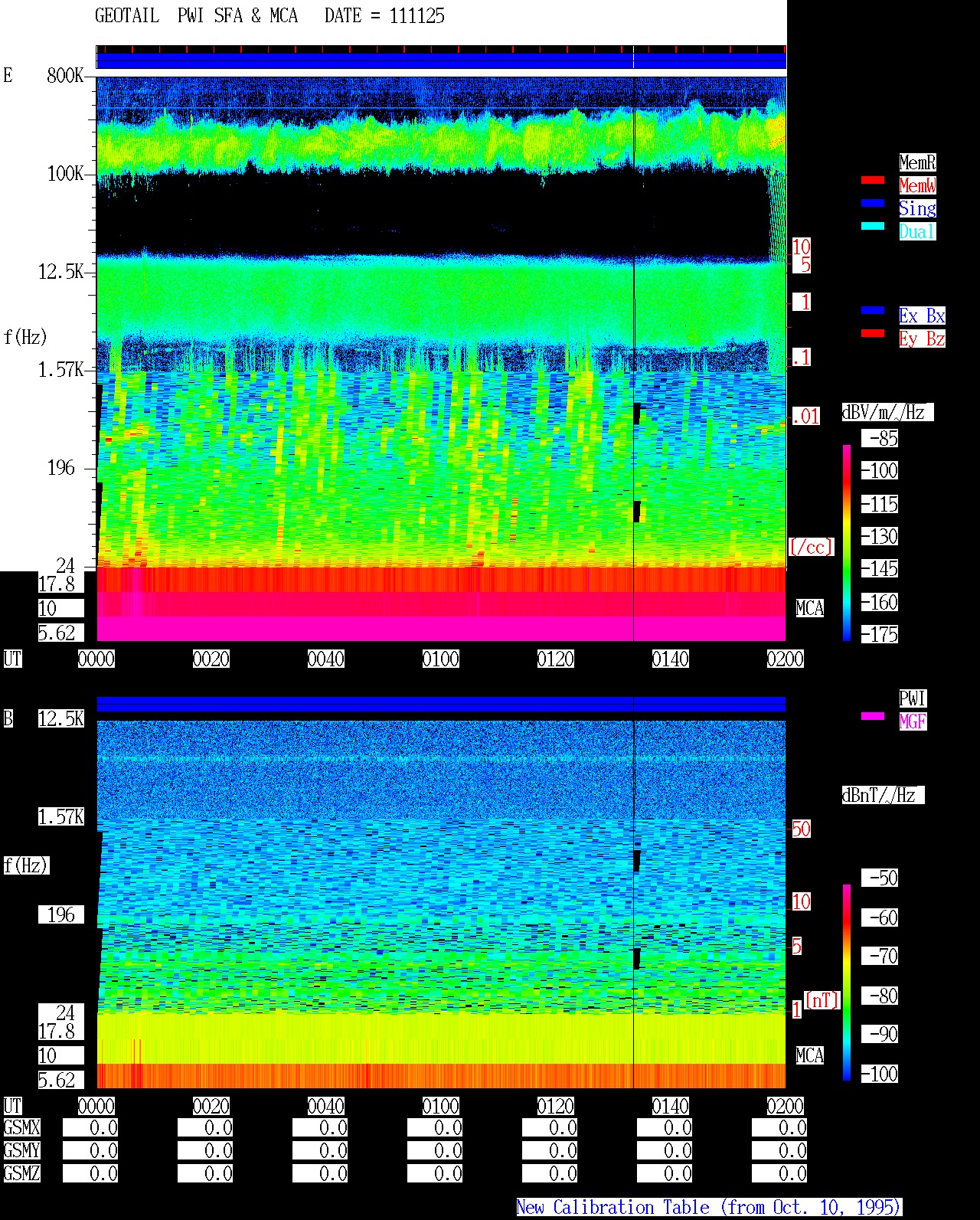The image size is (980, 1220).
Task: Click the -90 color scale value
Action: [880, 1034]
